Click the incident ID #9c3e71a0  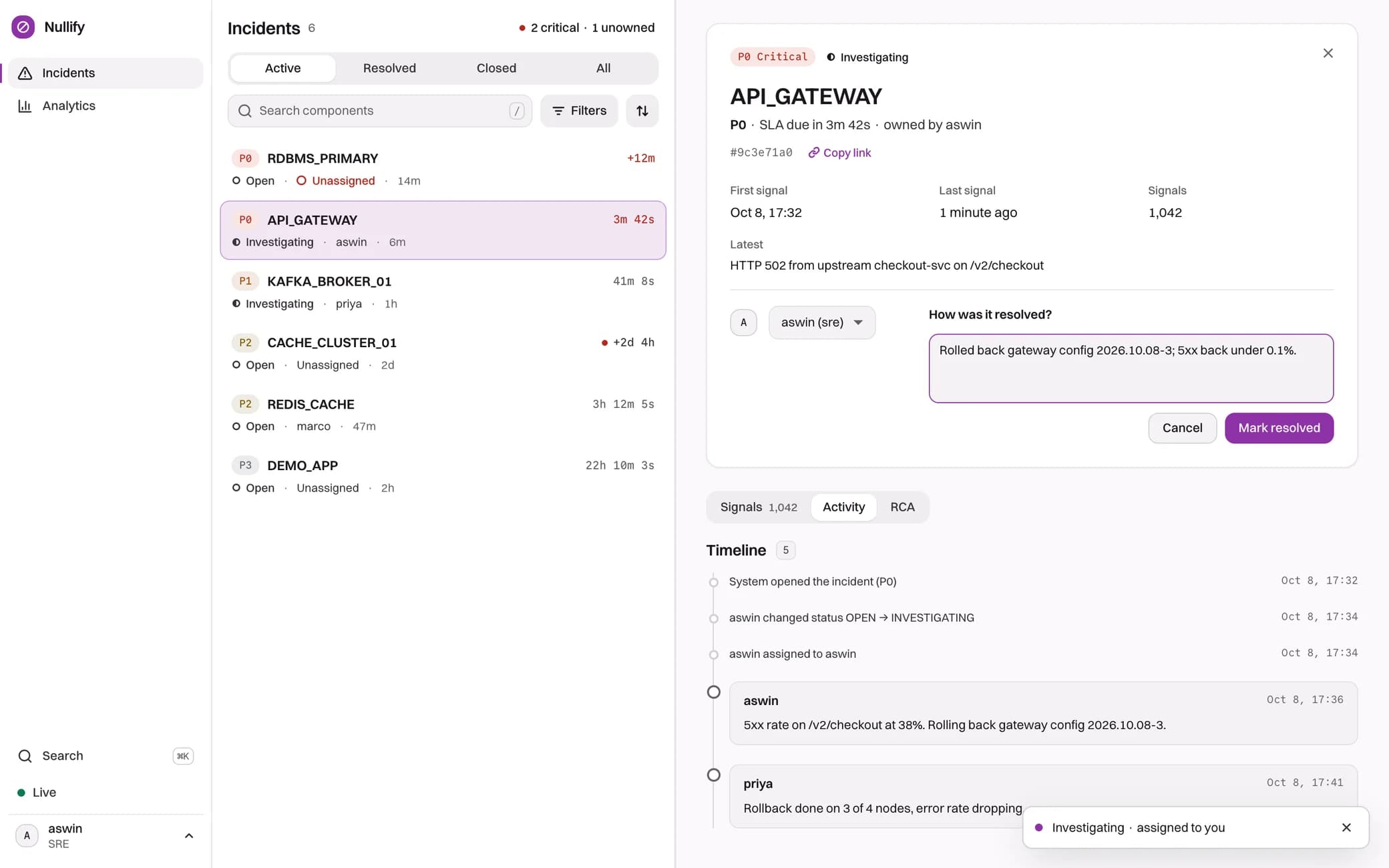(761, 153)
